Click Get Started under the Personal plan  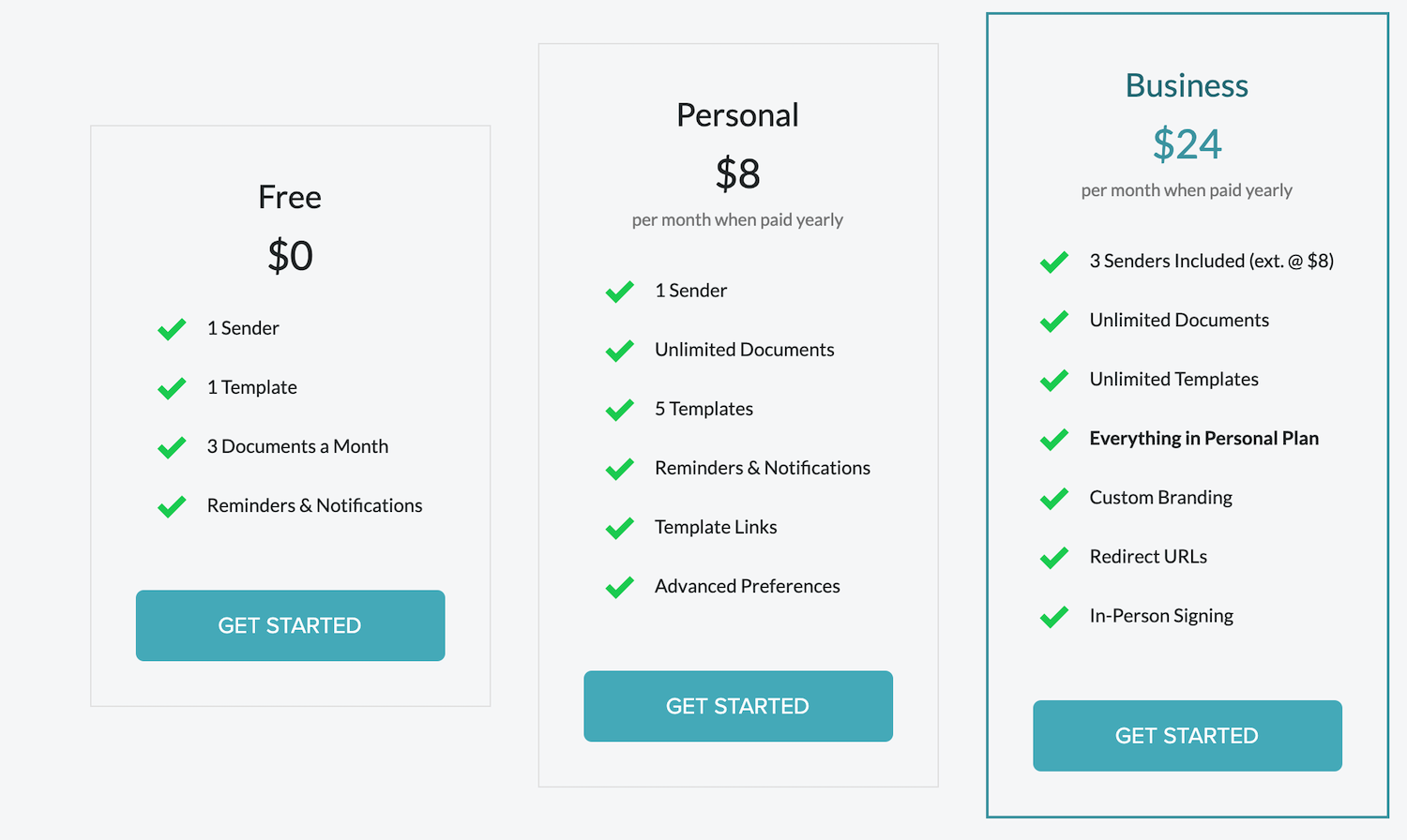[738, 706]
